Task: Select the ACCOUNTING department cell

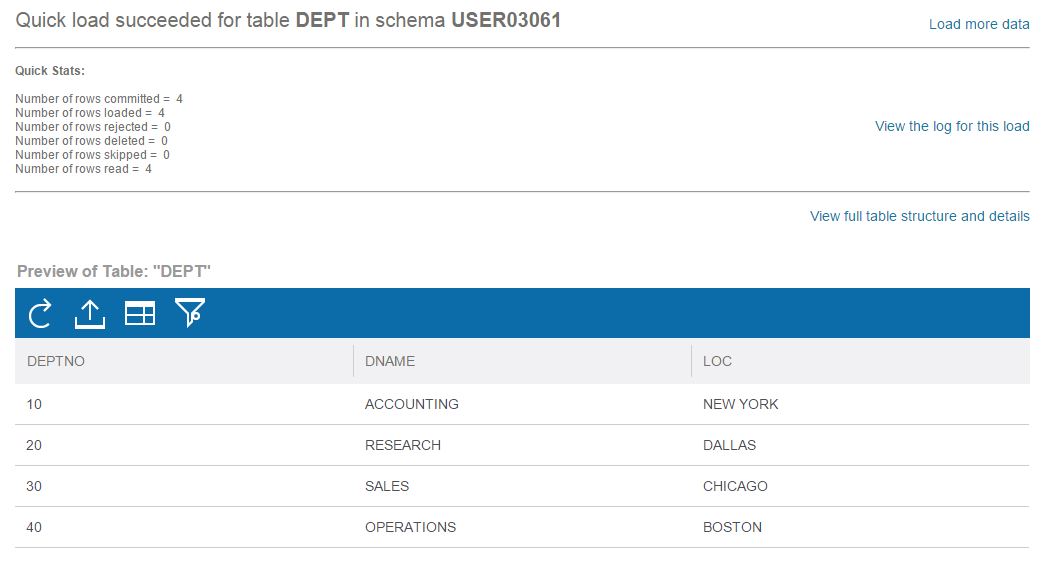Action: click(x=412, y=404)
